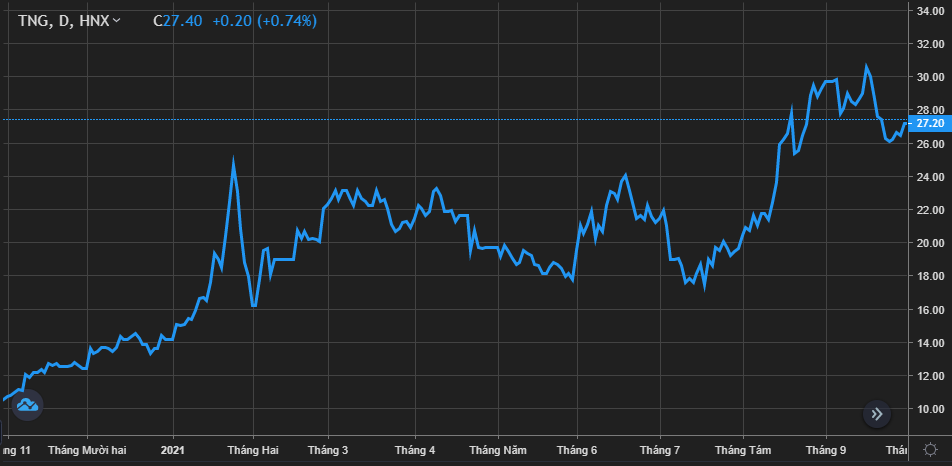Click the 16.00 price axis label
The image size is (952, 466).
pos(930,309)
